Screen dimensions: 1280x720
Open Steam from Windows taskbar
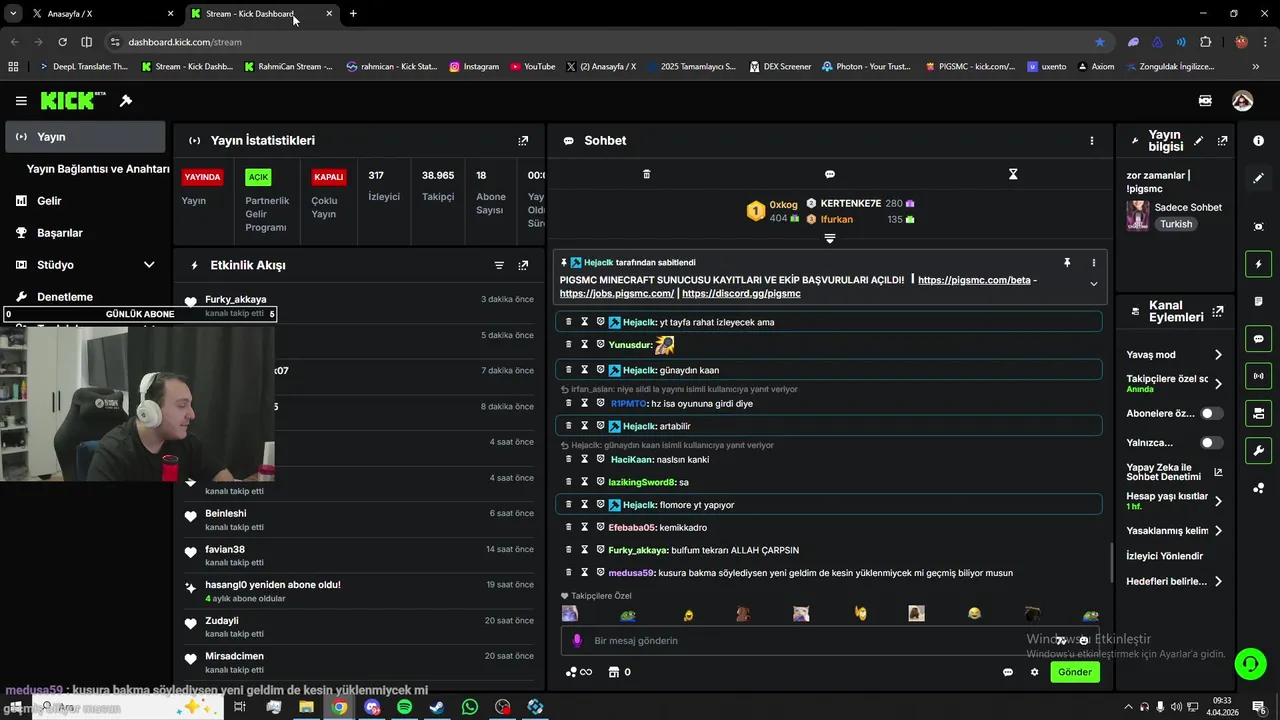pos(437,707)
